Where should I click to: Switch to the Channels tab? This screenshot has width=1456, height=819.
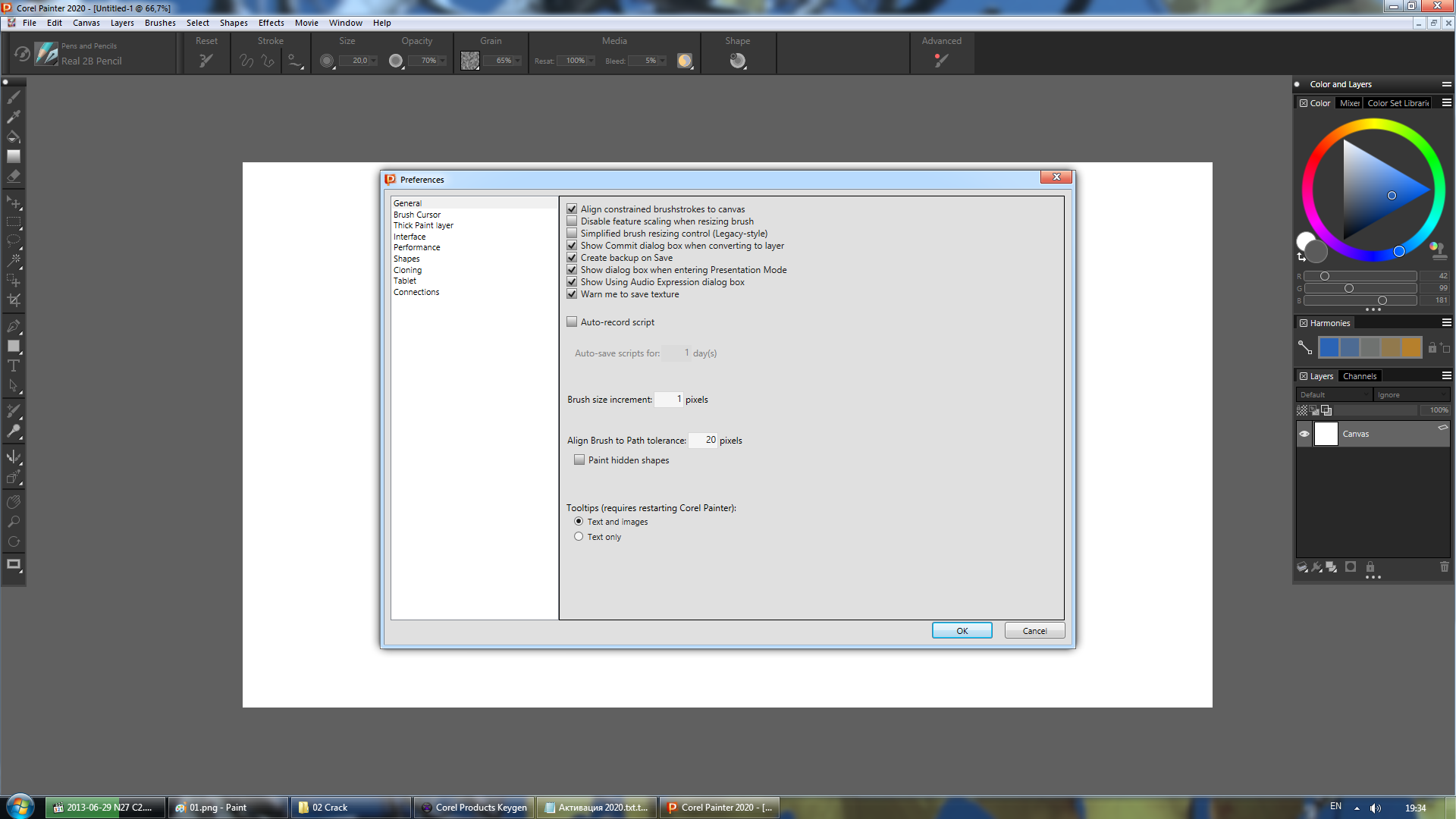(1359, 376)
